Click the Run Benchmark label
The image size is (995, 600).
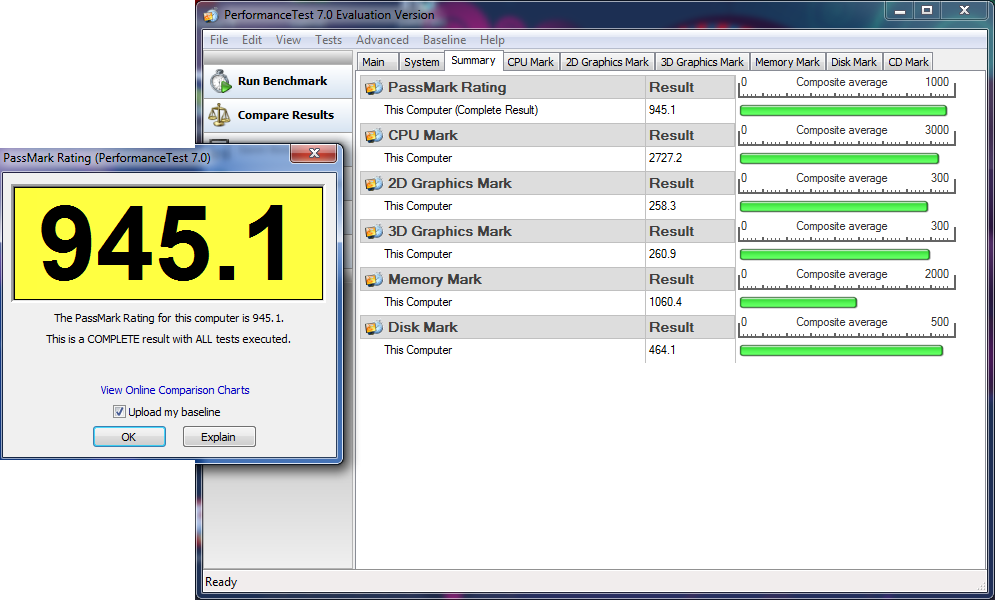point(282,81)
